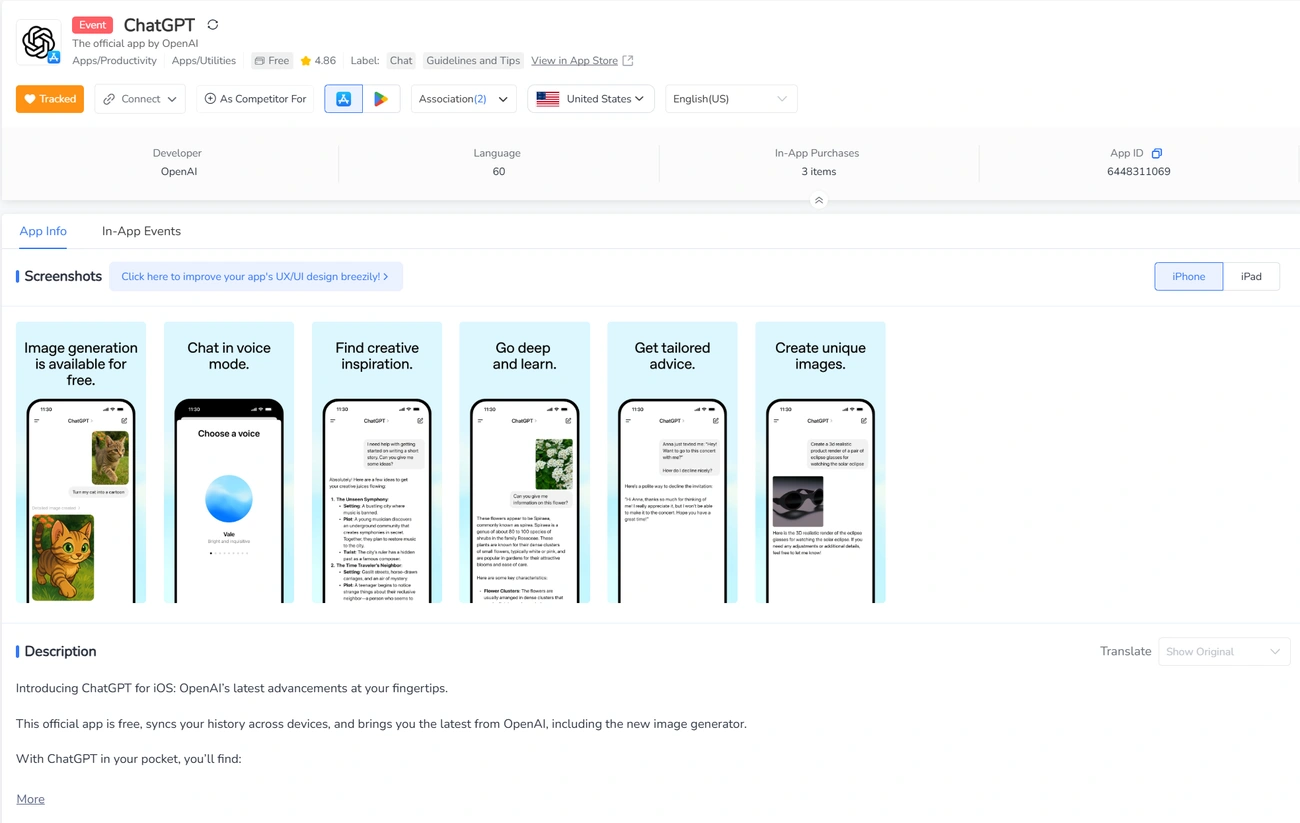Image resolution: width=1300 pixels, height=823 pixels.
Task: Click the plus icon in As Competitor For
Action: pyautogui.click(x=210, y=99)
